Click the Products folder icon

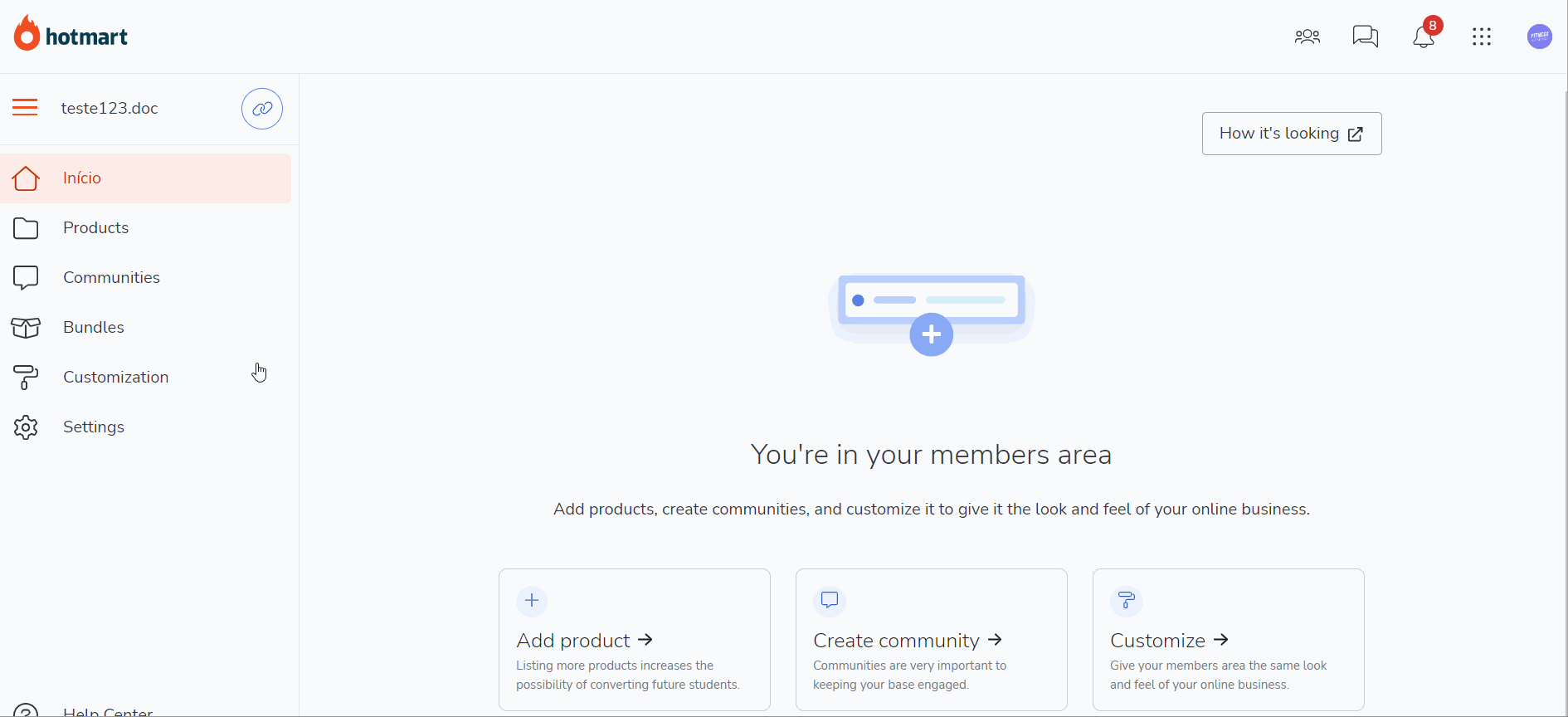(26, 228)
